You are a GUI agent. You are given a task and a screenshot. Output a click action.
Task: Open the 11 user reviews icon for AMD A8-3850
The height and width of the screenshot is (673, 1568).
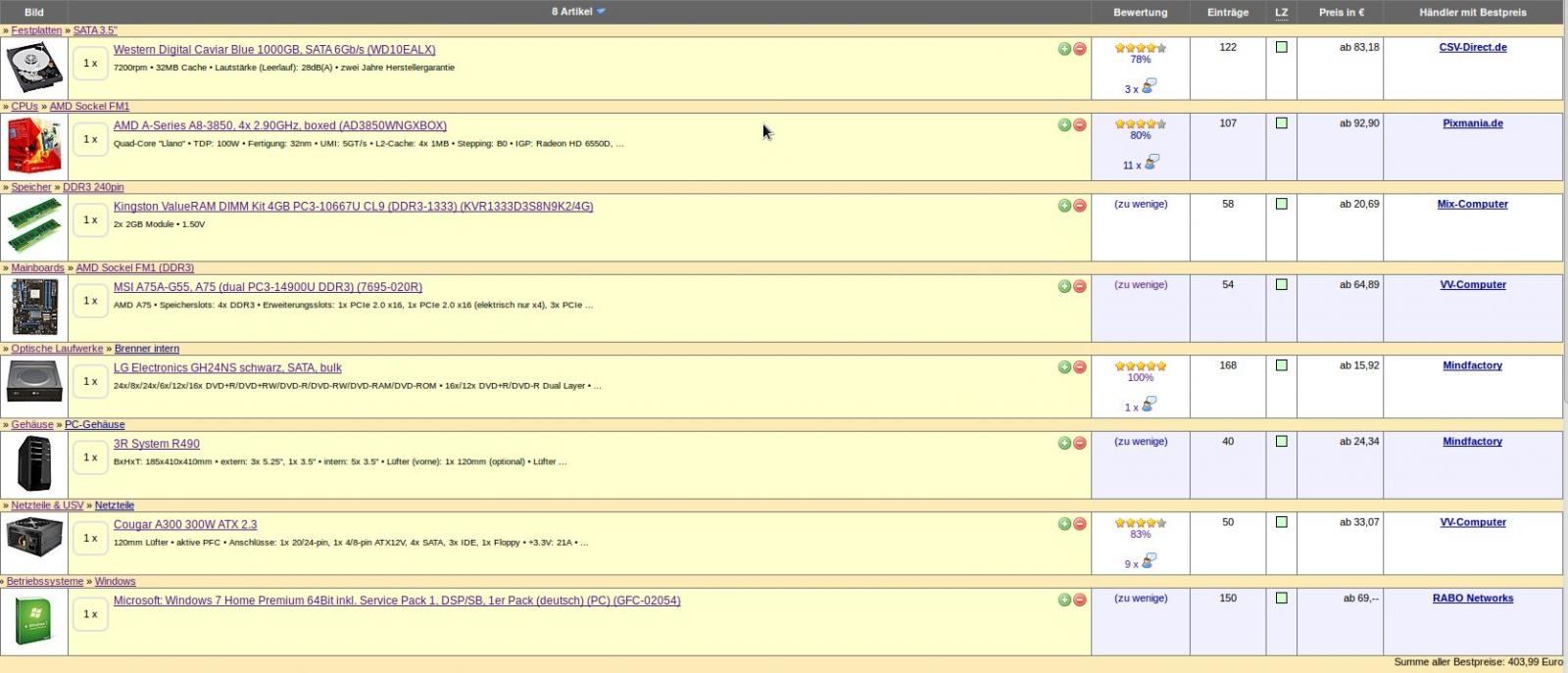click(x=1151, y=163)
